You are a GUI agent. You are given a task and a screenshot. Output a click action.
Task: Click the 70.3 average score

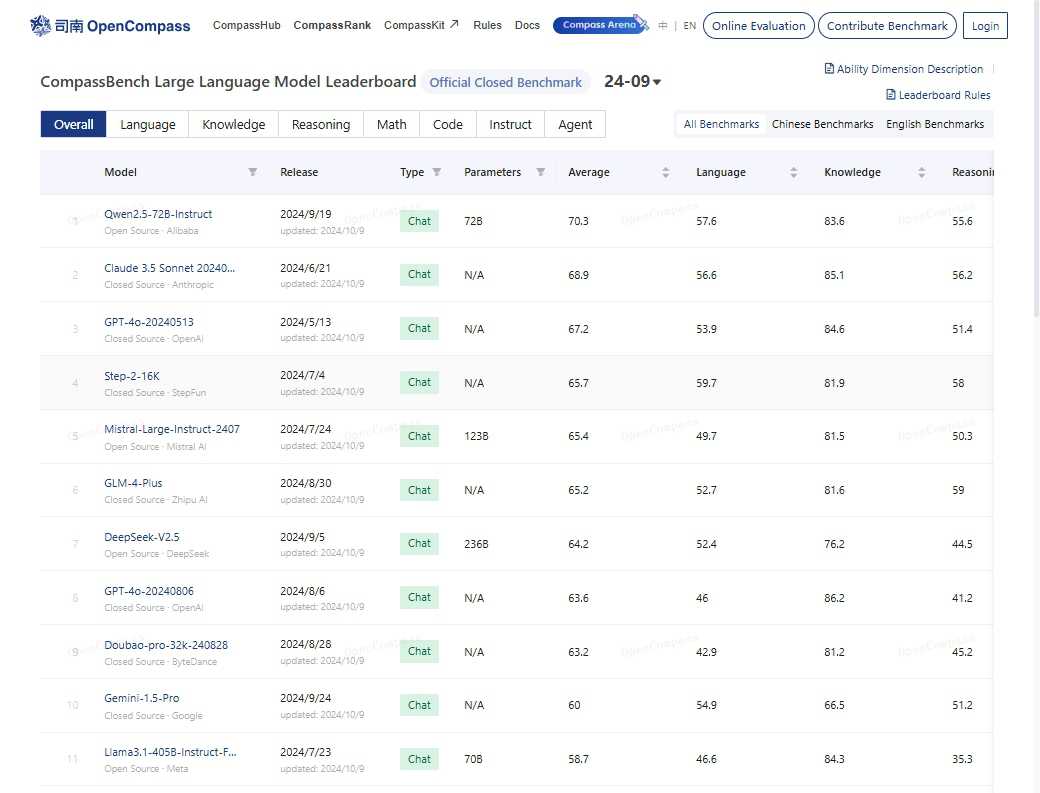click(x=578, y=221)
